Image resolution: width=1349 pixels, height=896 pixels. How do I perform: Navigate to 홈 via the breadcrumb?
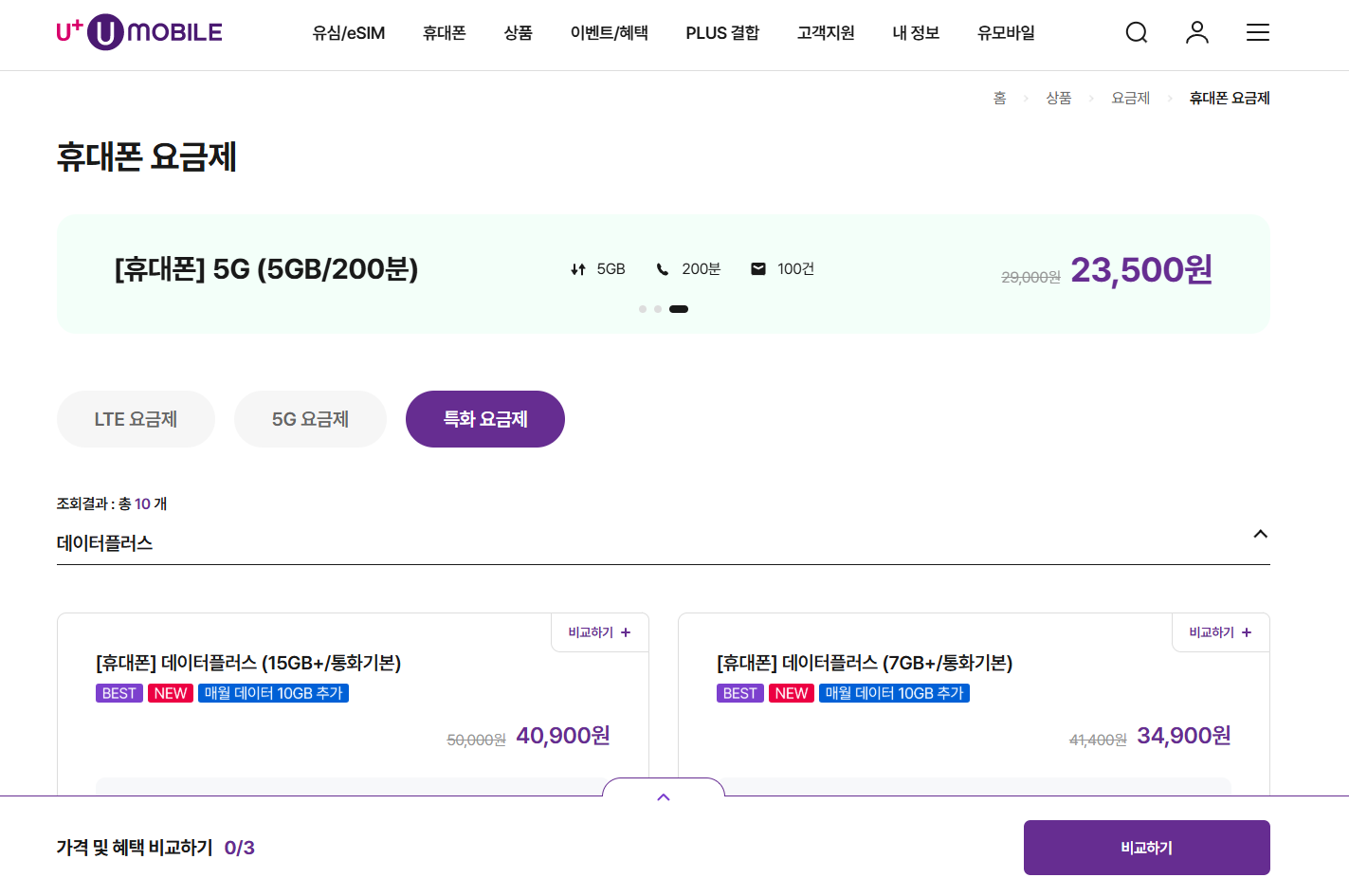pos(999,97)
